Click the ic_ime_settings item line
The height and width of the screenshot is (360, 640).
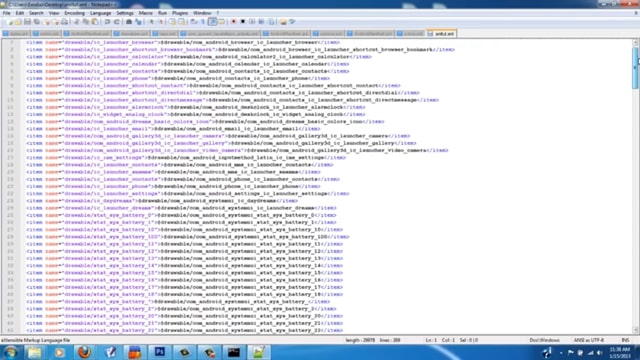(186, 158)
